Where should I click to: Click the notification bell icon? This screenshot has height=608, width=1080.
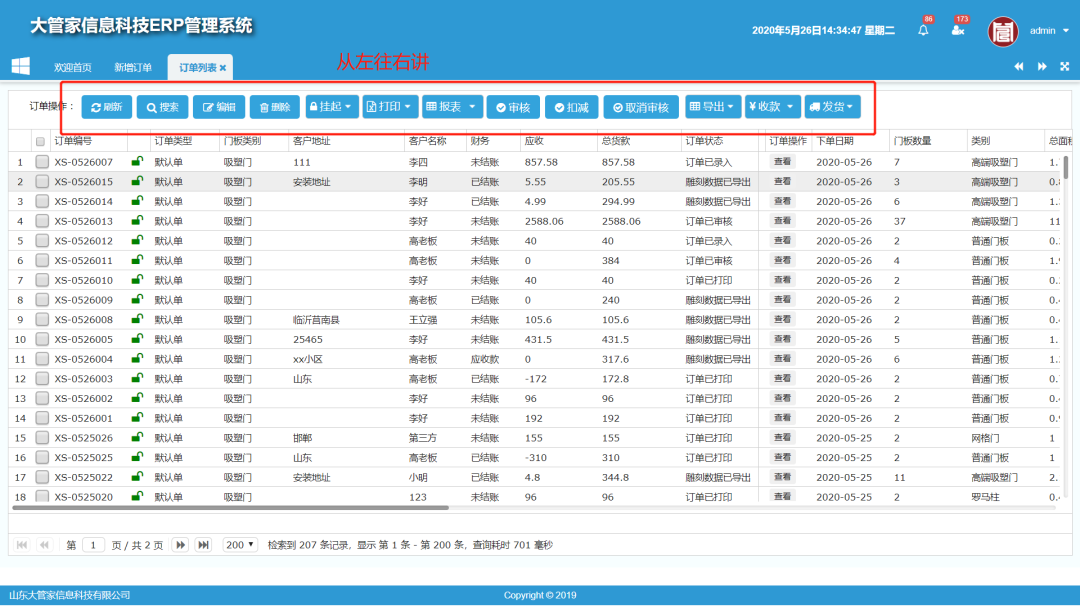pos(923,30)
